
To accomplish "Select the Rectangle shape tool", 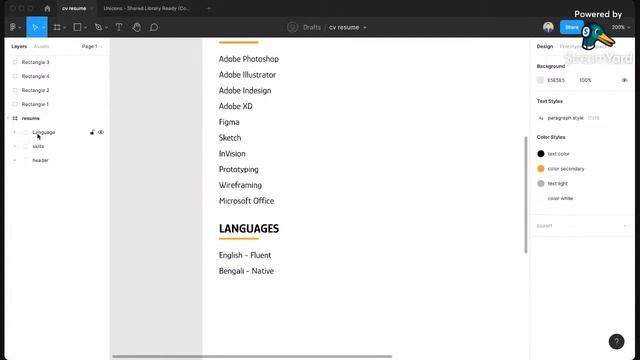I will coord(77,27).
